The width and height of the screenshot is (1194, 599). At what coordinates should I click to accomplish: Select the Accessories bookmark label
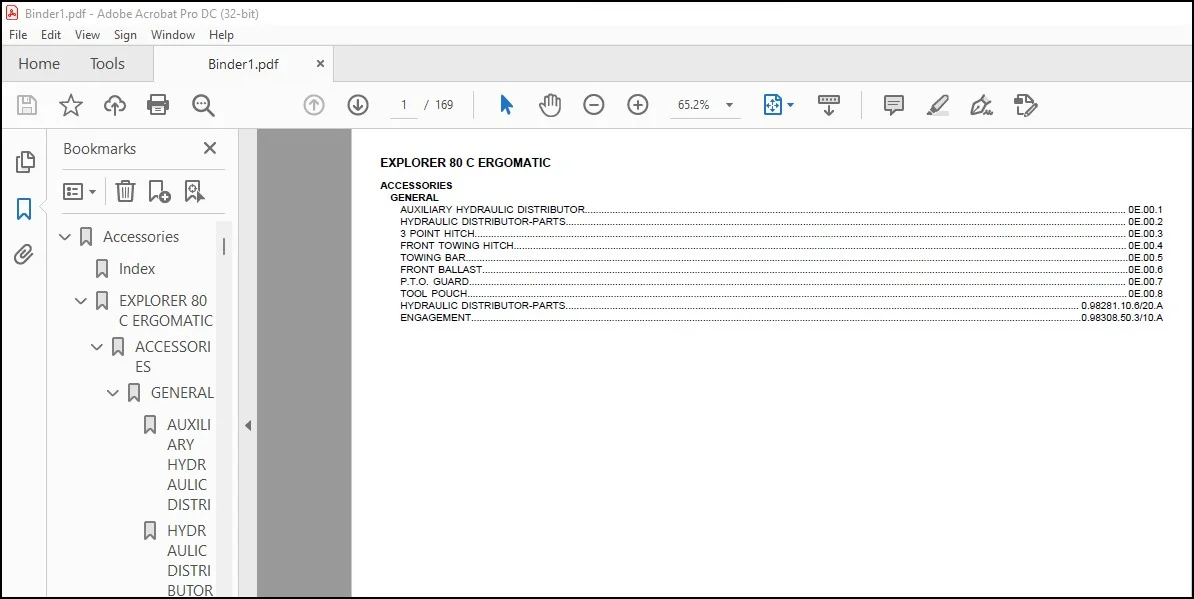click(x=141, y=237)
